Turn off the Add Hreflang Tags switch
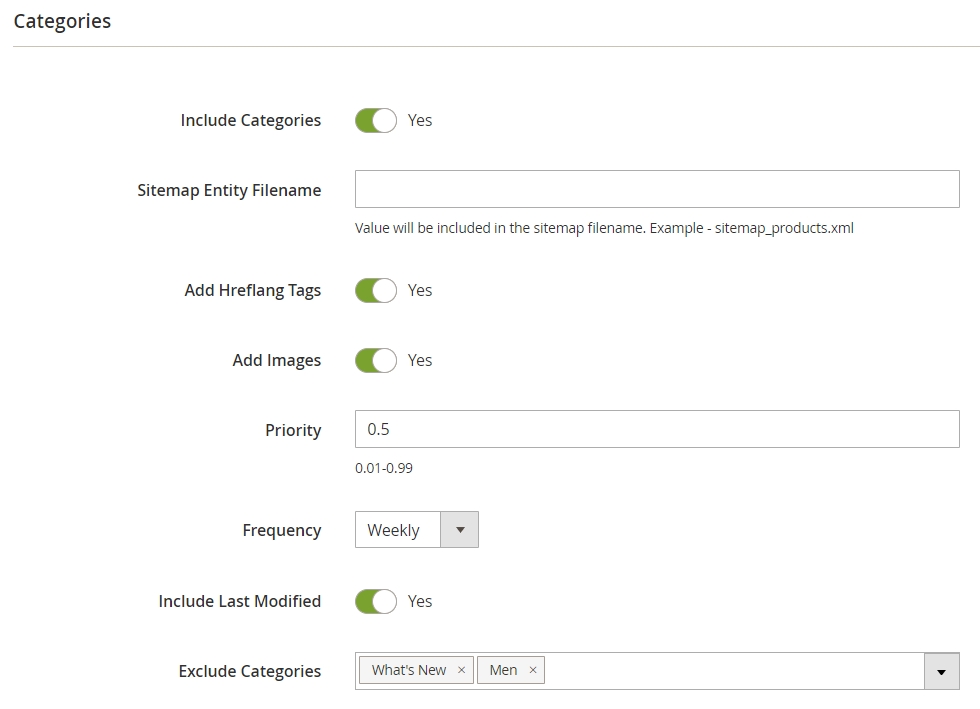This screenshot has height=709, width=980. [x=376, y=291]
